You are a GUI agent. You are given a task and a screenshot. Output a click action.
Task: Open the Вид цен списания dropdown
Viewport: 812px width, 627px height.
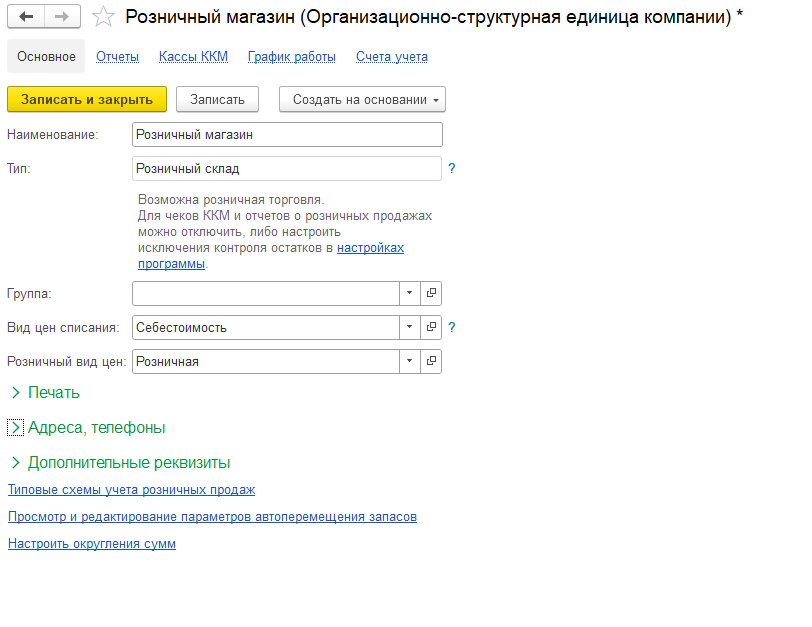(x=410, y=327)
